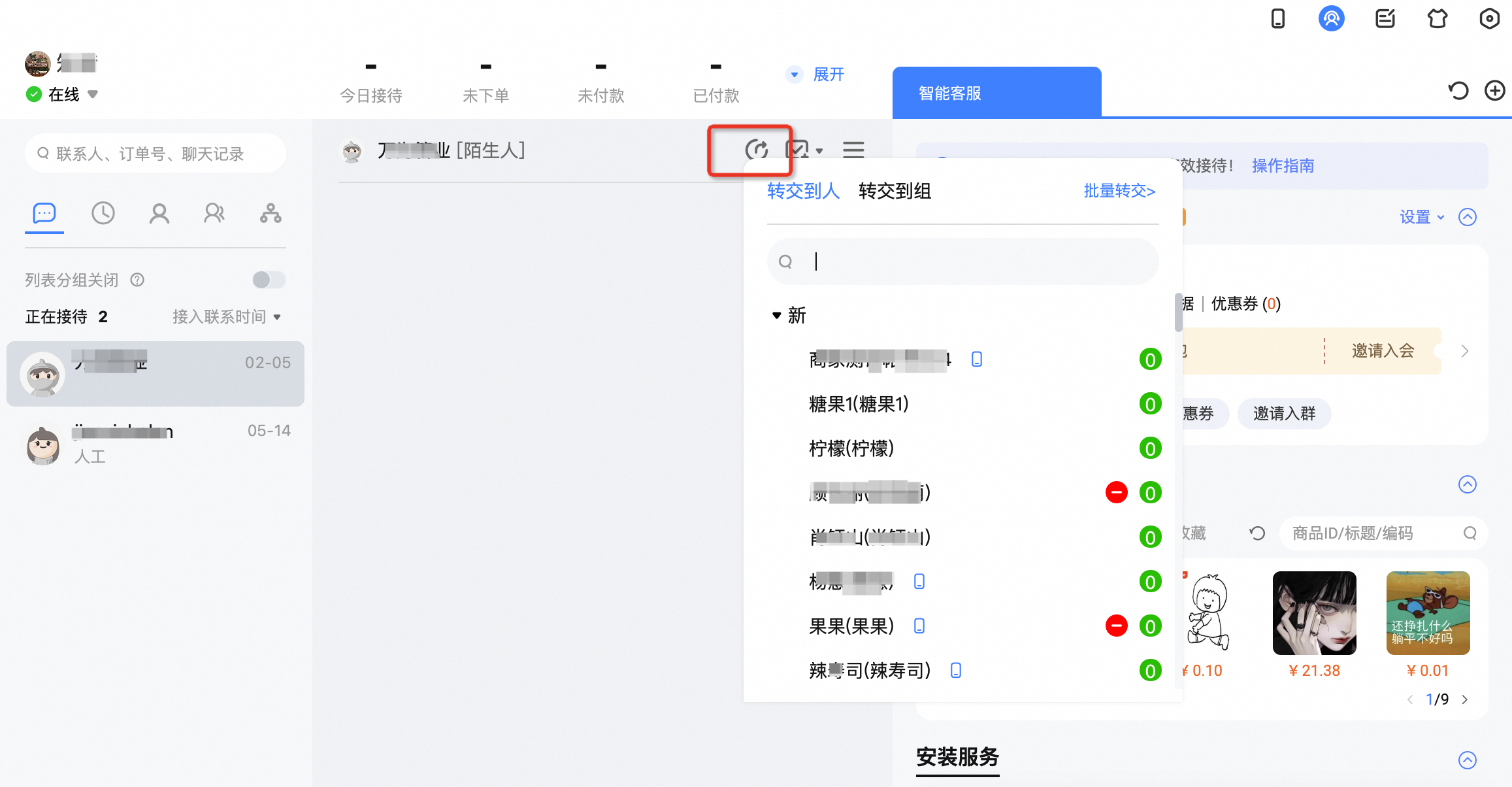Image resolution: width=1512 pixels, height=787 pixels.
Task: Refresh the smart service panel
Action: pyautogui.click(x=1458, y=90)
